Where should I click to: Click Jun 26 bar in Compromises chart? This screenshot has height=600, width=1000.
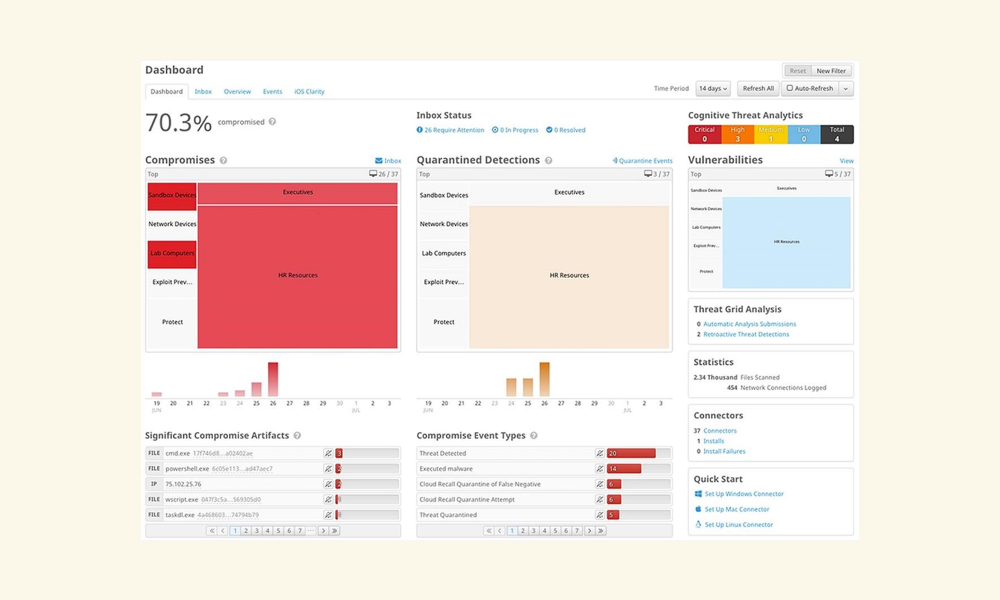point(273,379)
